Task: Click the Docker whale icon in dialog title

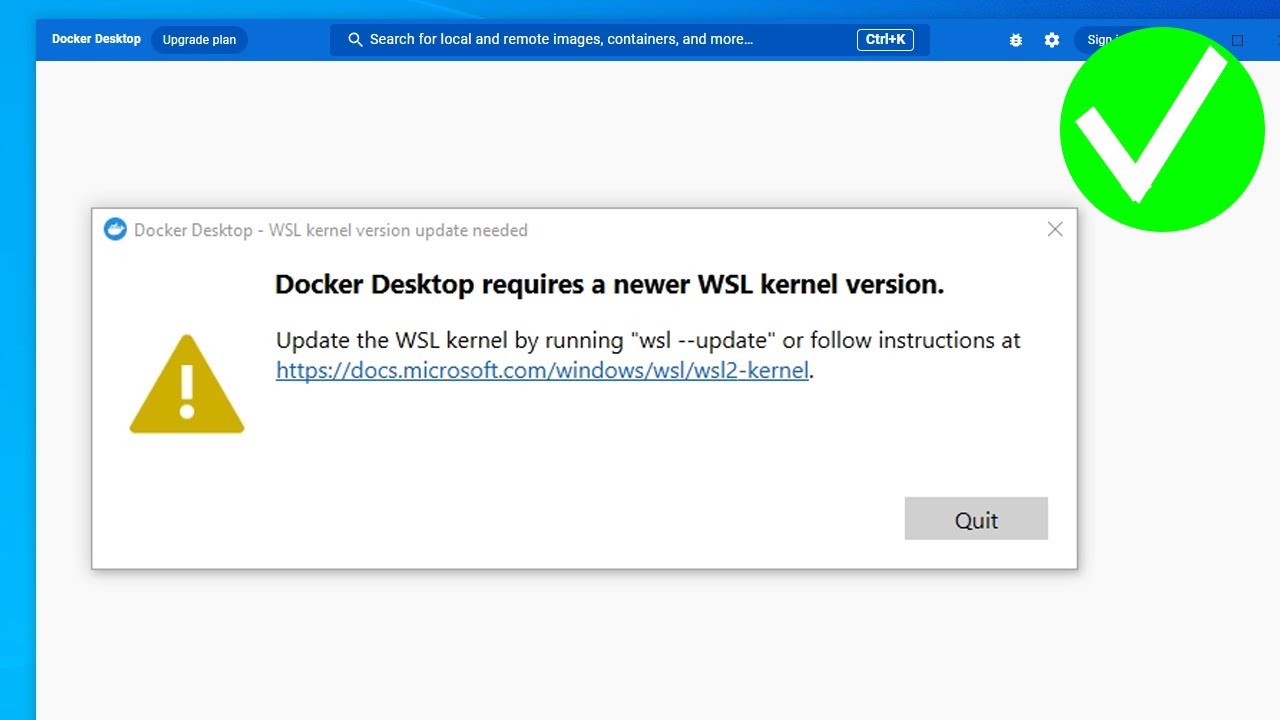Action: (116, 230)
